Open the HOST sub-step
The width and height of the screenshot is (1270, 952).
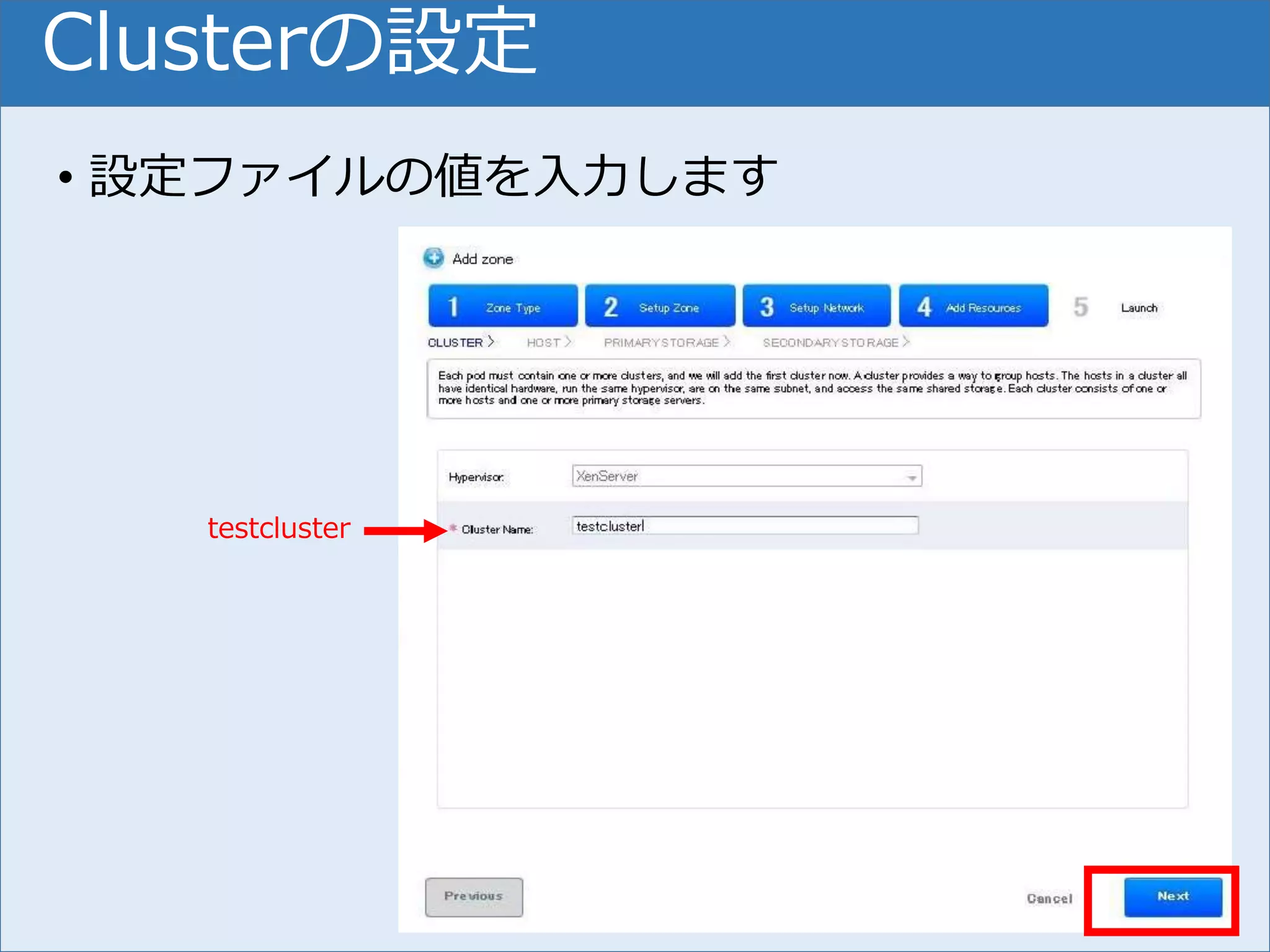pos(549,342)
